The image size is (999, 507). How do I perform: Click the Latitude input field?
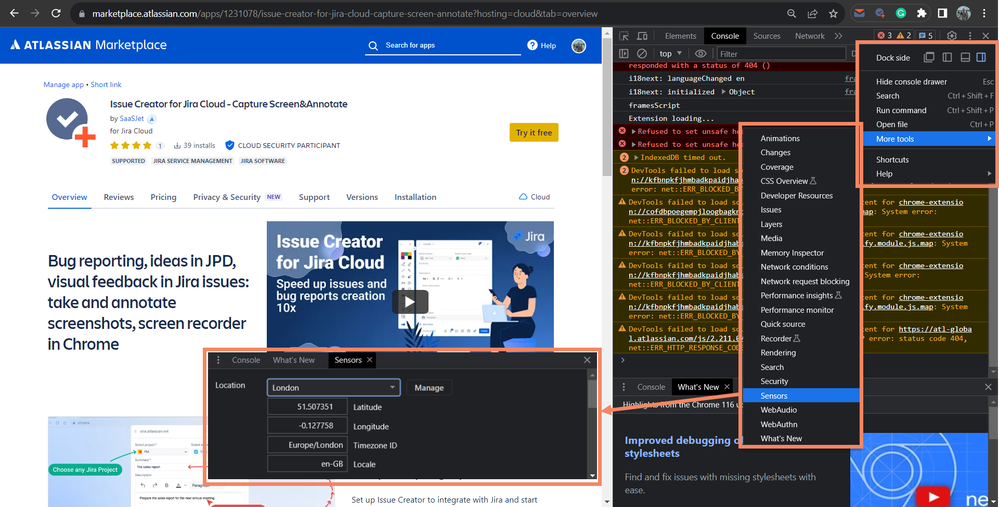click(308, 407)
